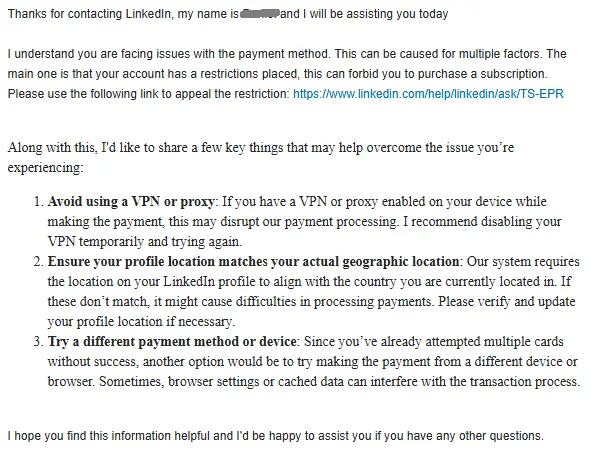Click list number 2 marker
The width and height of the screenshot is (597, 460).
(x=38, y=262)
